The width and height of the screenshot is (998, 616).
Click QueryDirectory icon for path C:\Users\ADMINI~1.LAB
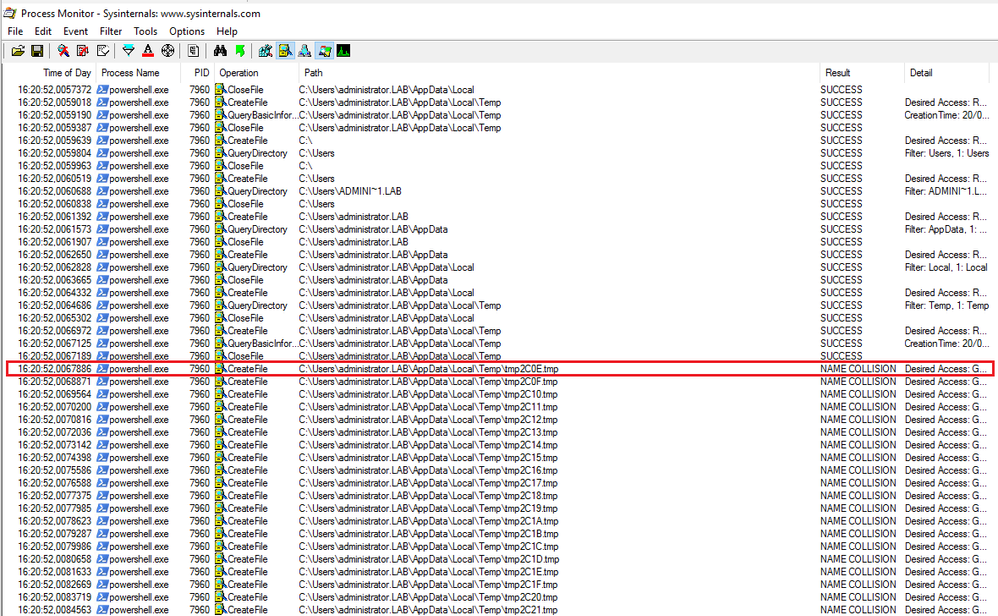click(220, 191)
